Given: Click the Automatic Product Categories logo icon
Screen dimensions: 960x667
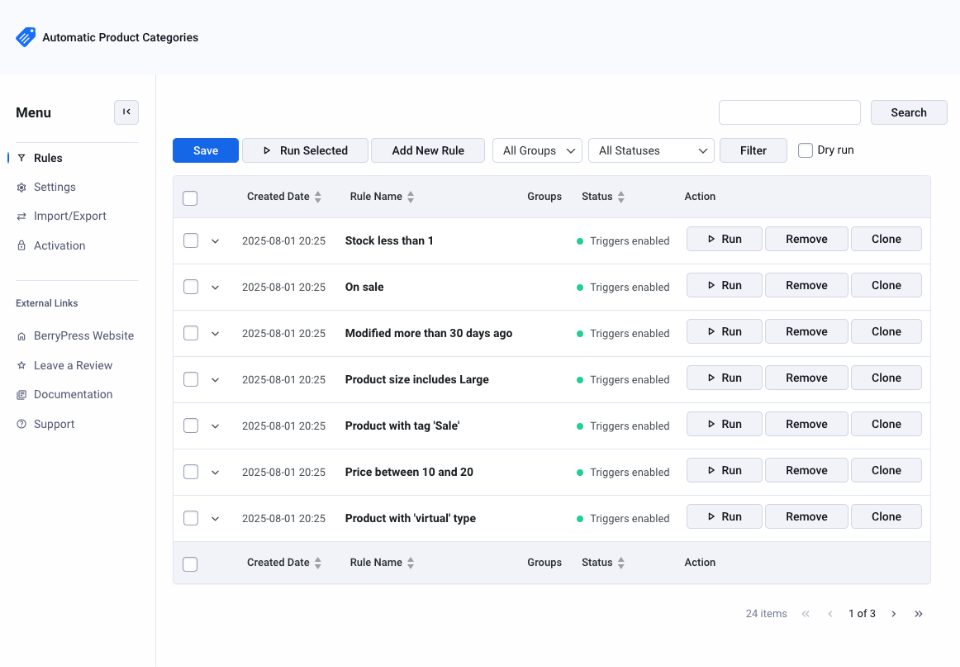Looking at the screenshot, I should coord(24,36).
